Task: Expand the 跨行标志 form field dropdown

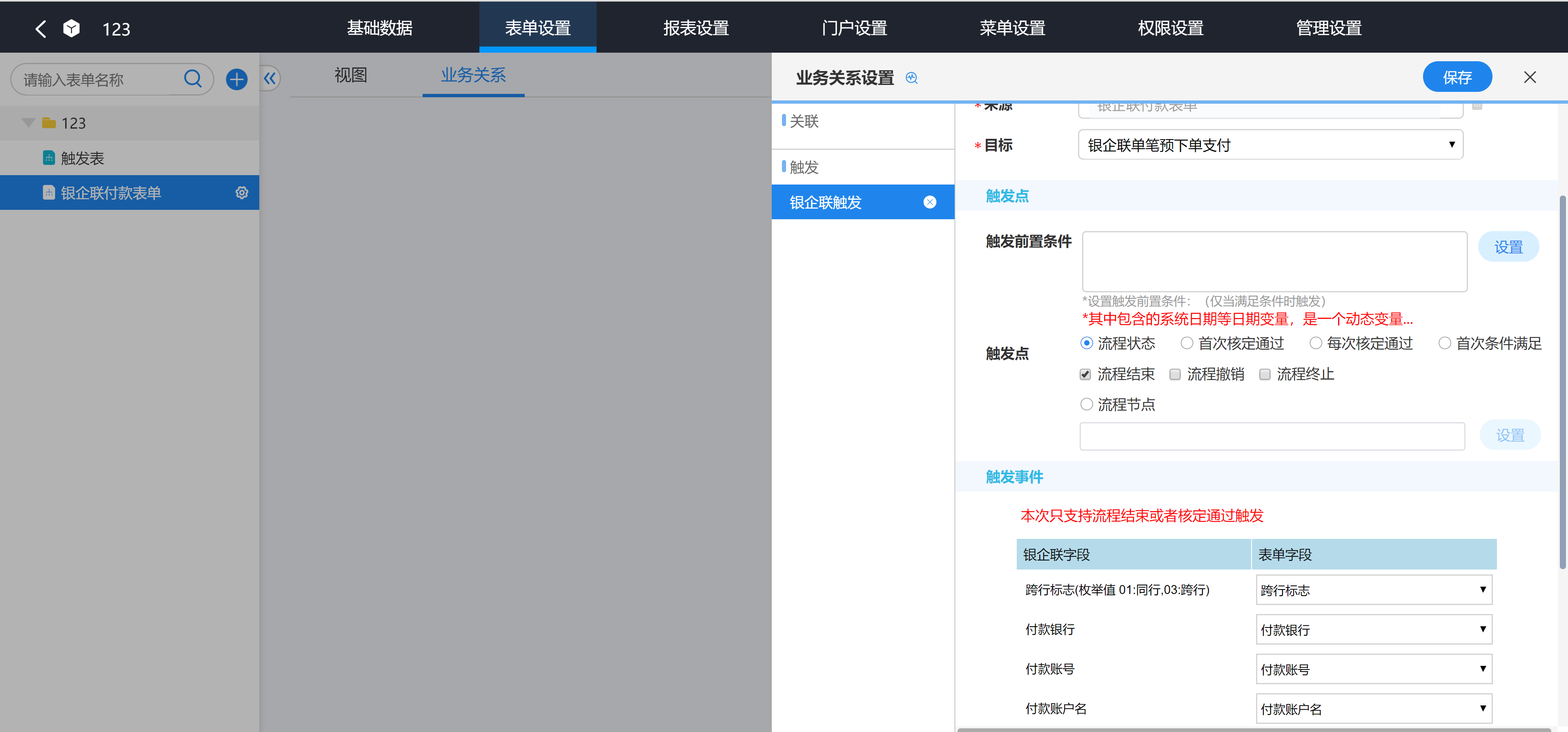Action: click(1373, 590)
